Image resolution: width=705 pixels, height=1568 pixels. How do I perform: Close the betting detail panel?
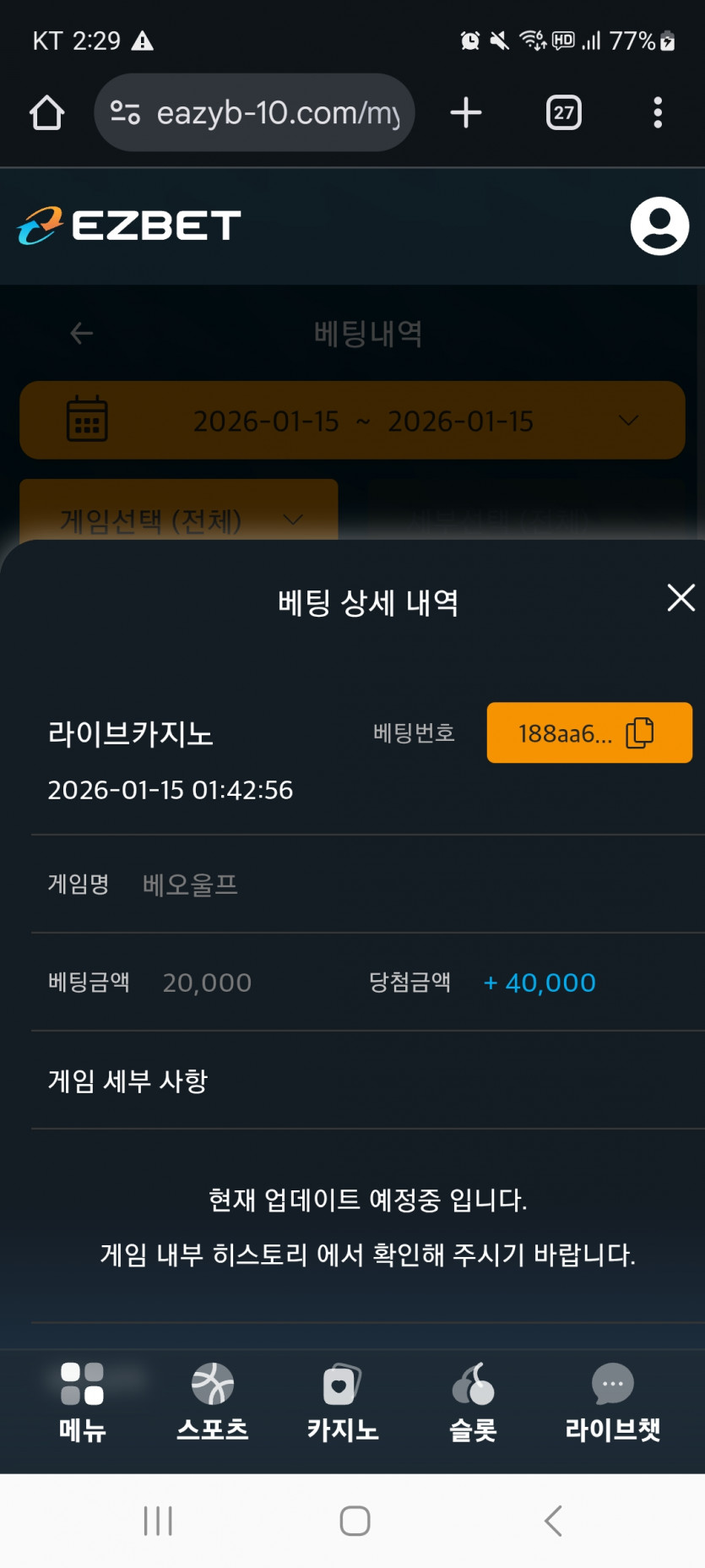(681, 598)
